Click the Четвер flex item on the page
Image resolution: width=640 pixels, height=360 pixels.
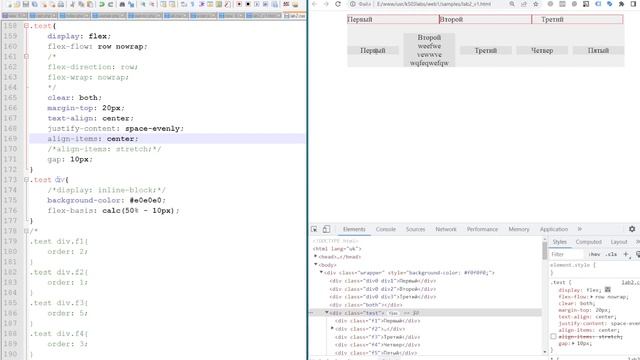tap(542, 51)
